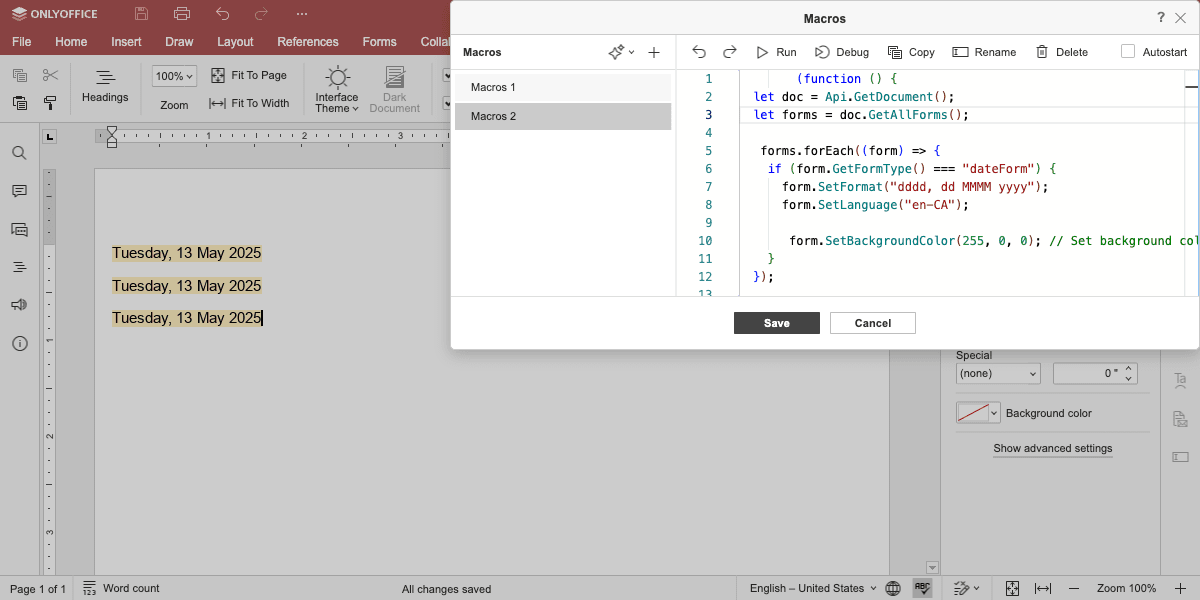The width and height of the screenshot is (1200, 600).
Task: Run the selected macro
Action: [x=776, y=52]
